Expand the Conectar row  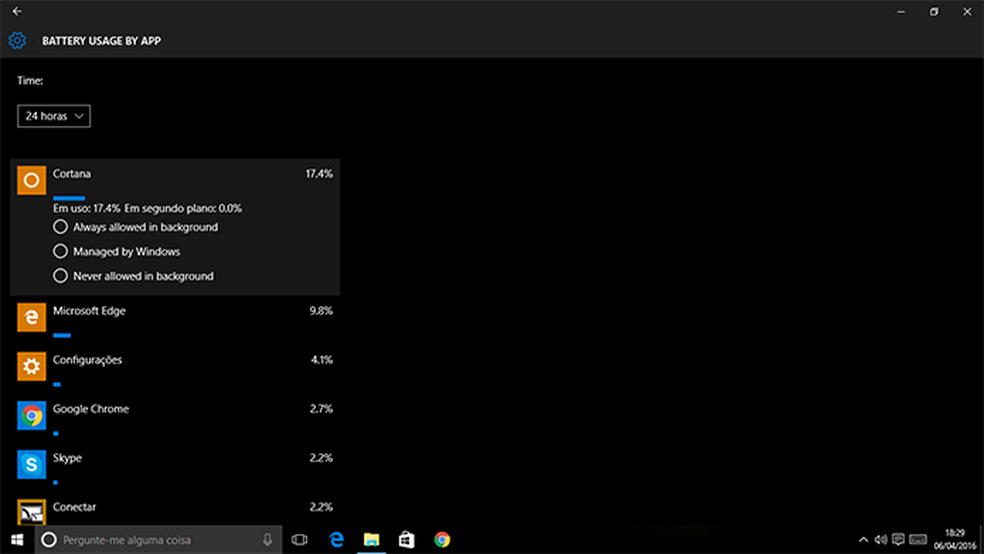click(175, 509)
